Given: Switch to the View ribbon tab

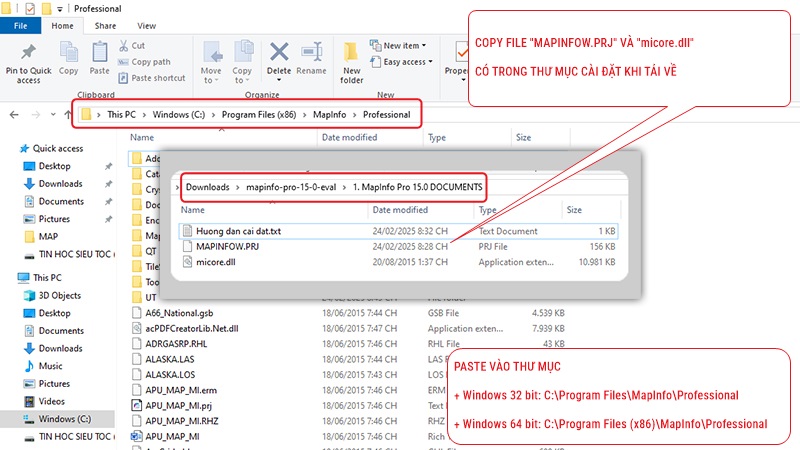Looking at the screenshot, I should (x=146, y=26).
